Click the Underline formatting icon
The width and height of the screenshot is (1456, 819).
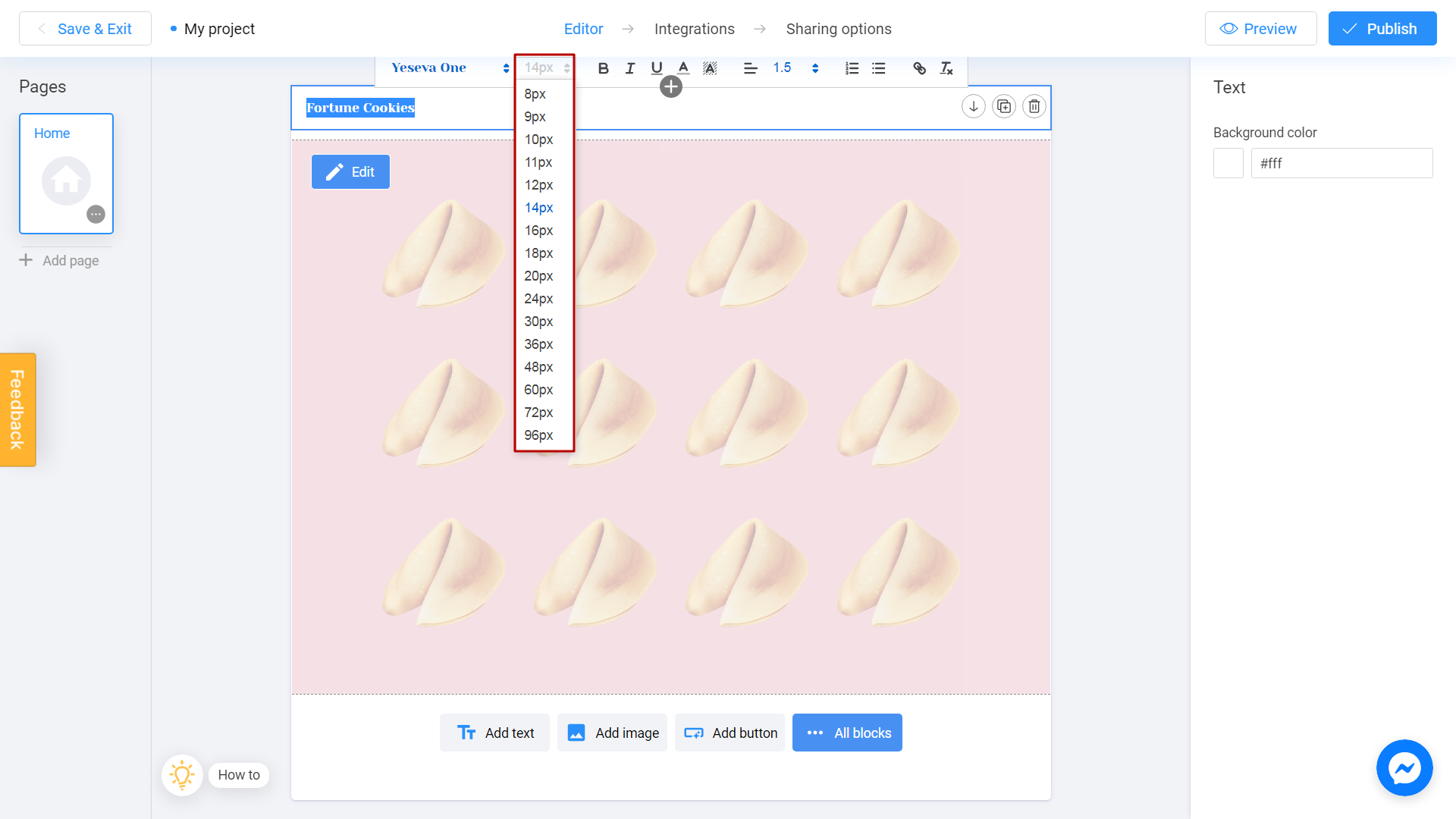coord(655,68)
